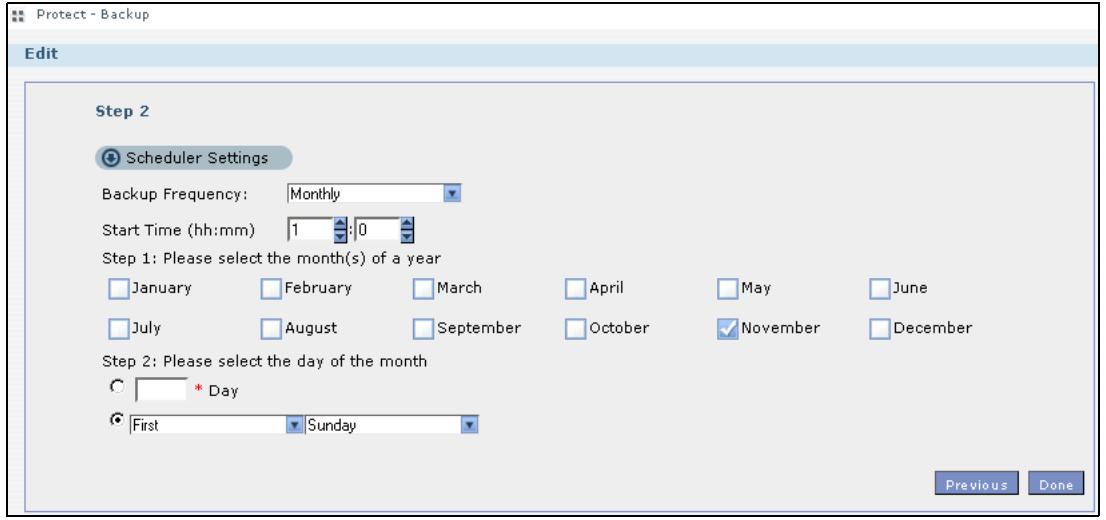Check the September checkbox
This screenshot has width=1106, height=520.
(423, 329)
